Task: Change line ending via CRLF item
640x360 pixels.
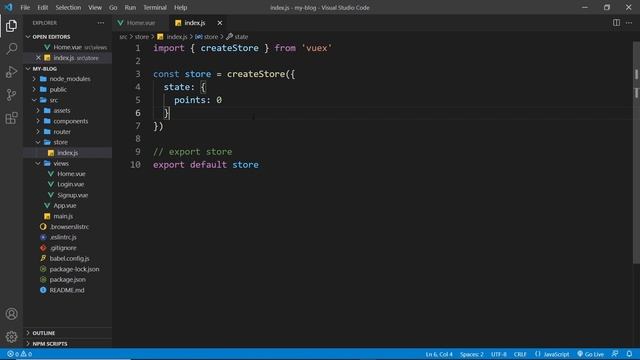Action: click(x=520, y=354)
